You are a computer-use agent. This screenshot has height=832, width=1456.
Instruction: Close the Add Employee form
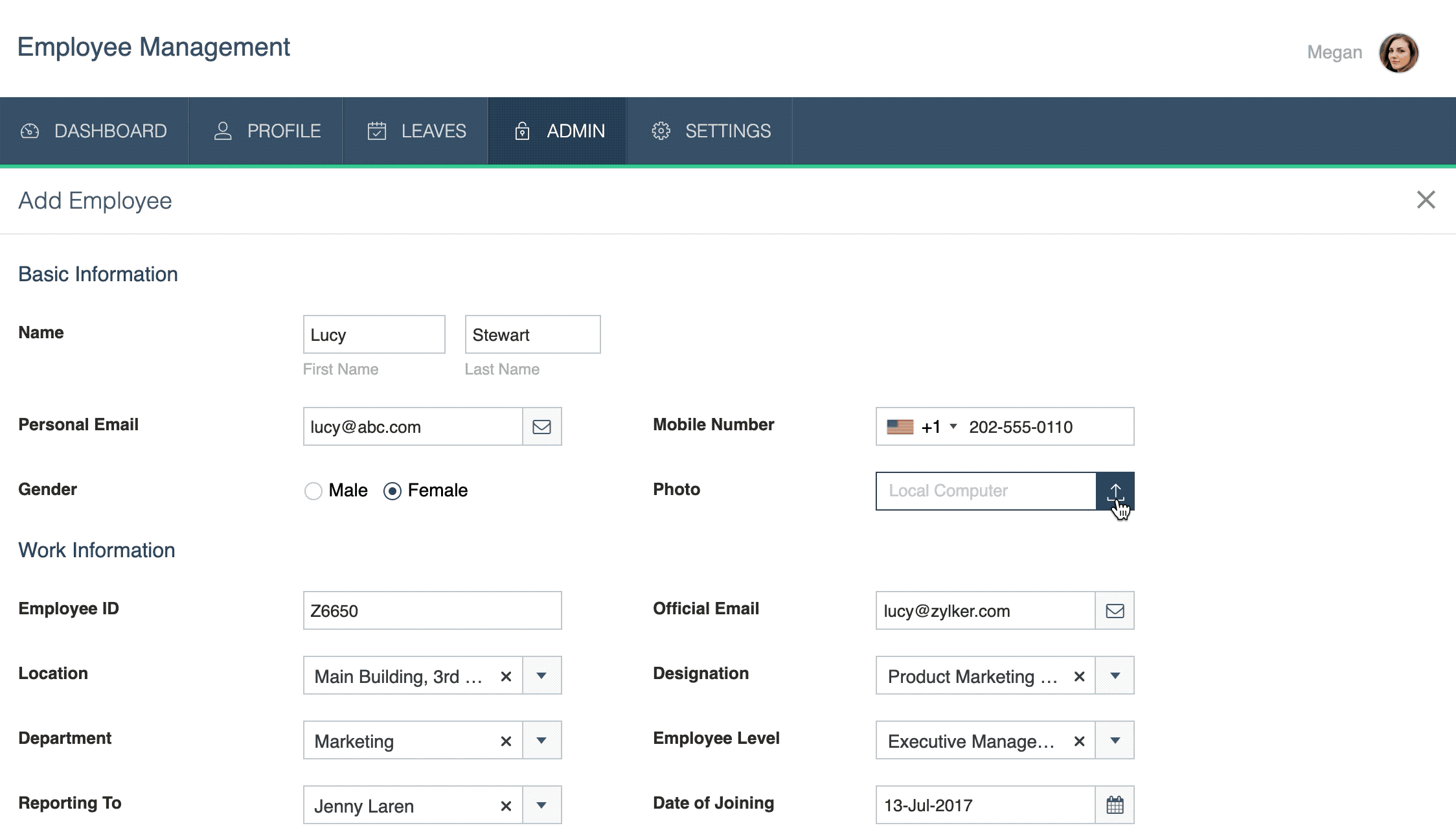click(1426, 200)
